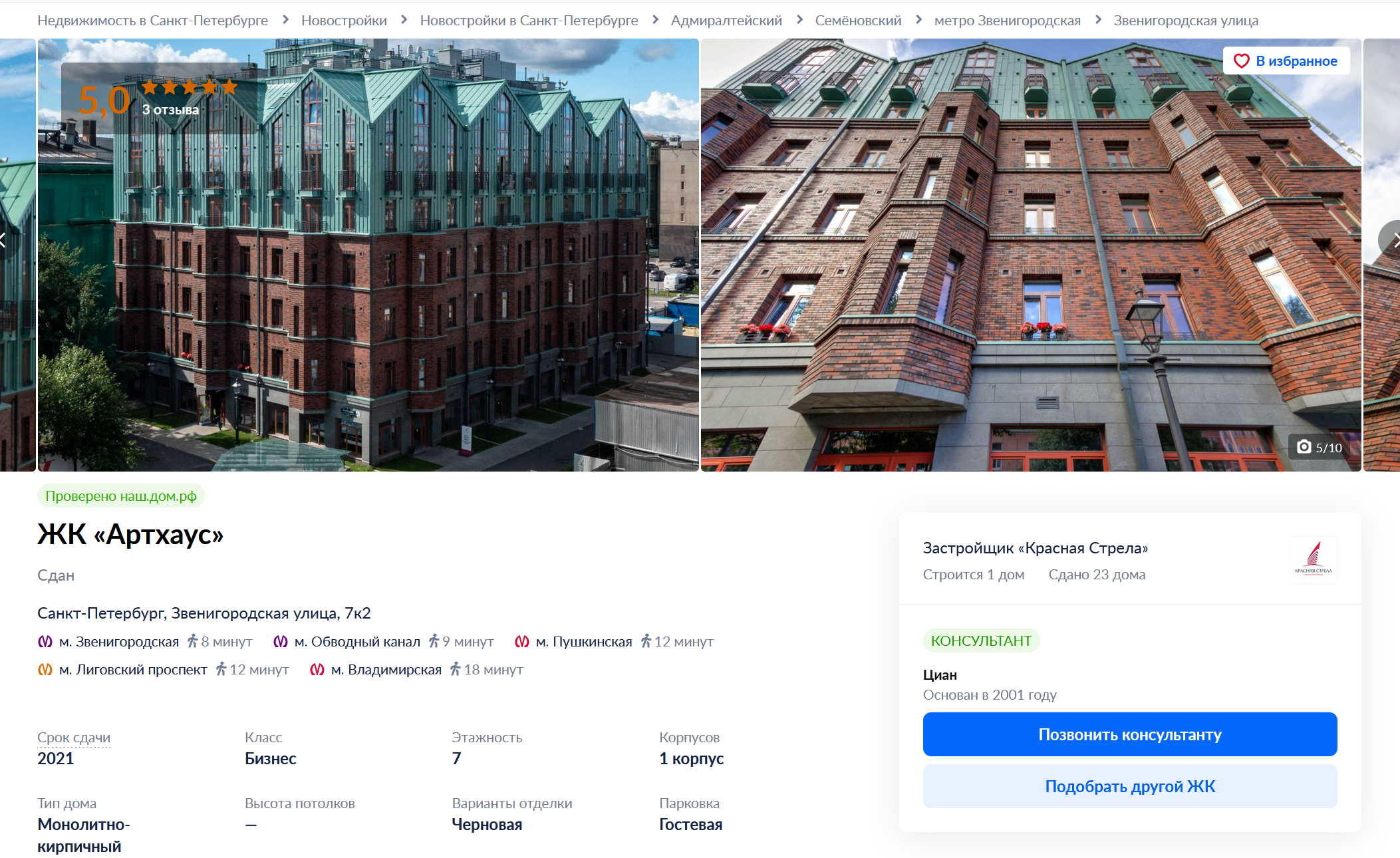
Task: Click Проверено наш.дом.рф badge
Action: click(x=120, y=496)
